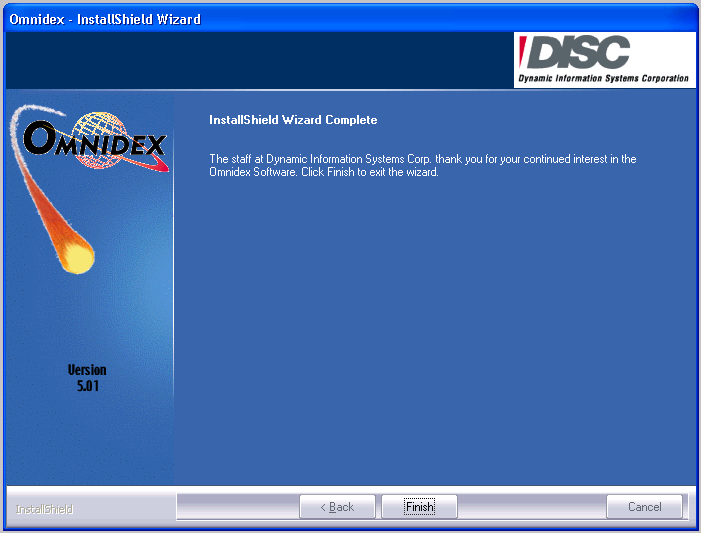Viewport: 701px width, 533px height.
Task: Select the Version 5.01 label
Action: click(x=87, y=377)
